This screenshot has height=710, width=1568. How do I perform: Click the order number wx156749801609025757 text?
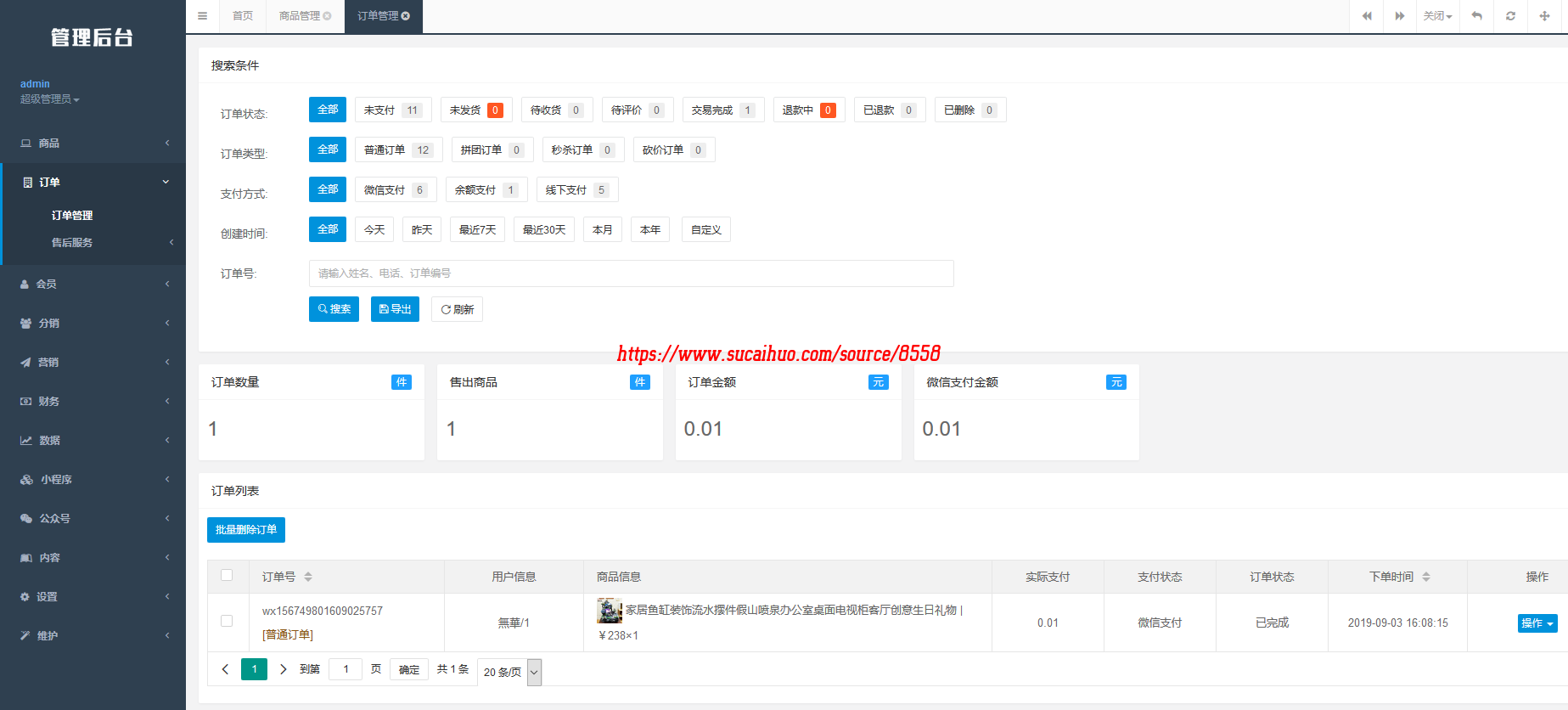[x=323, y=611]
